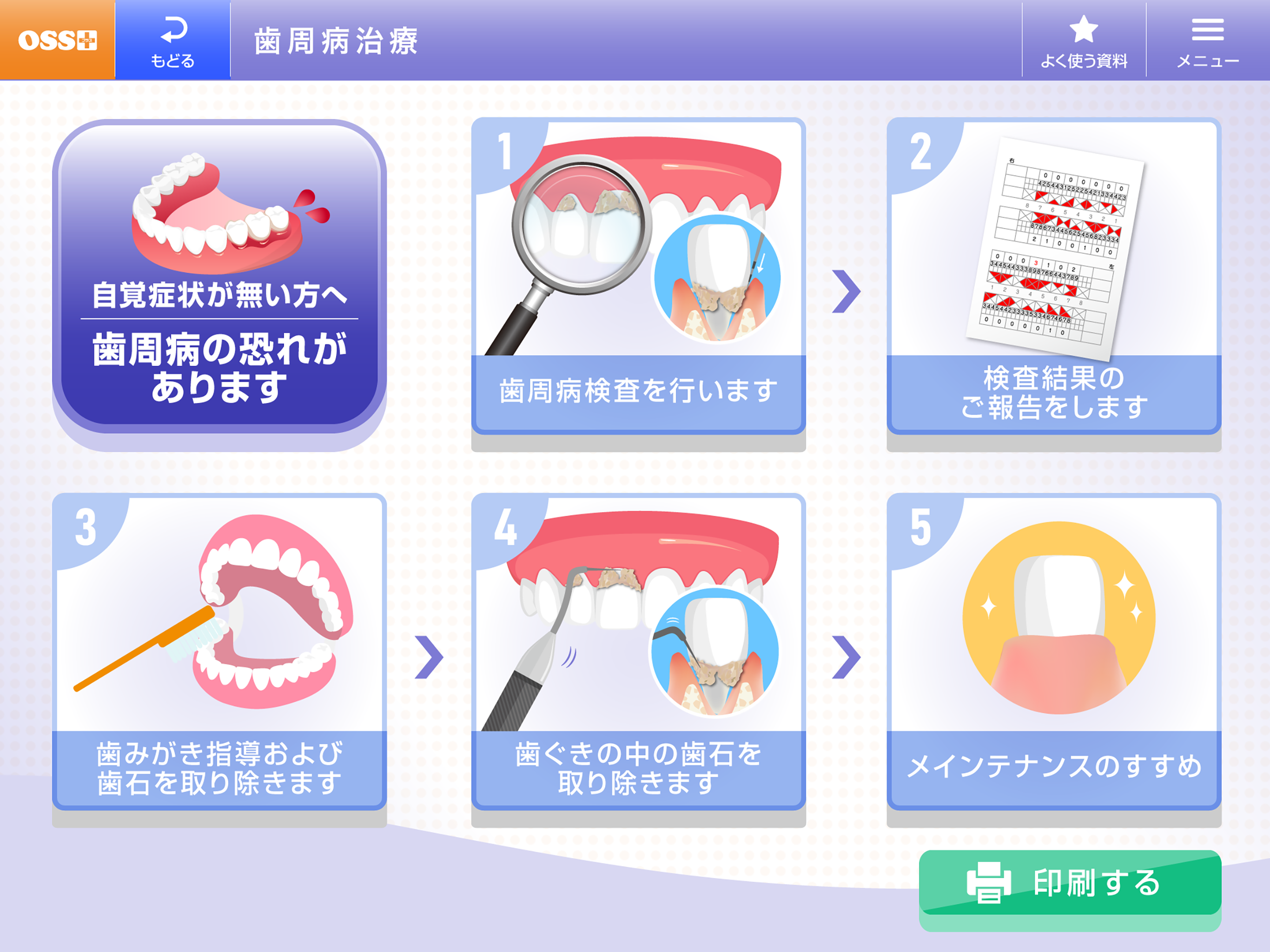Viewport: 1270px width, 952px height.
Task: Open step 5 メインテナンスのすすめ card
Action: coord(1053,652)
